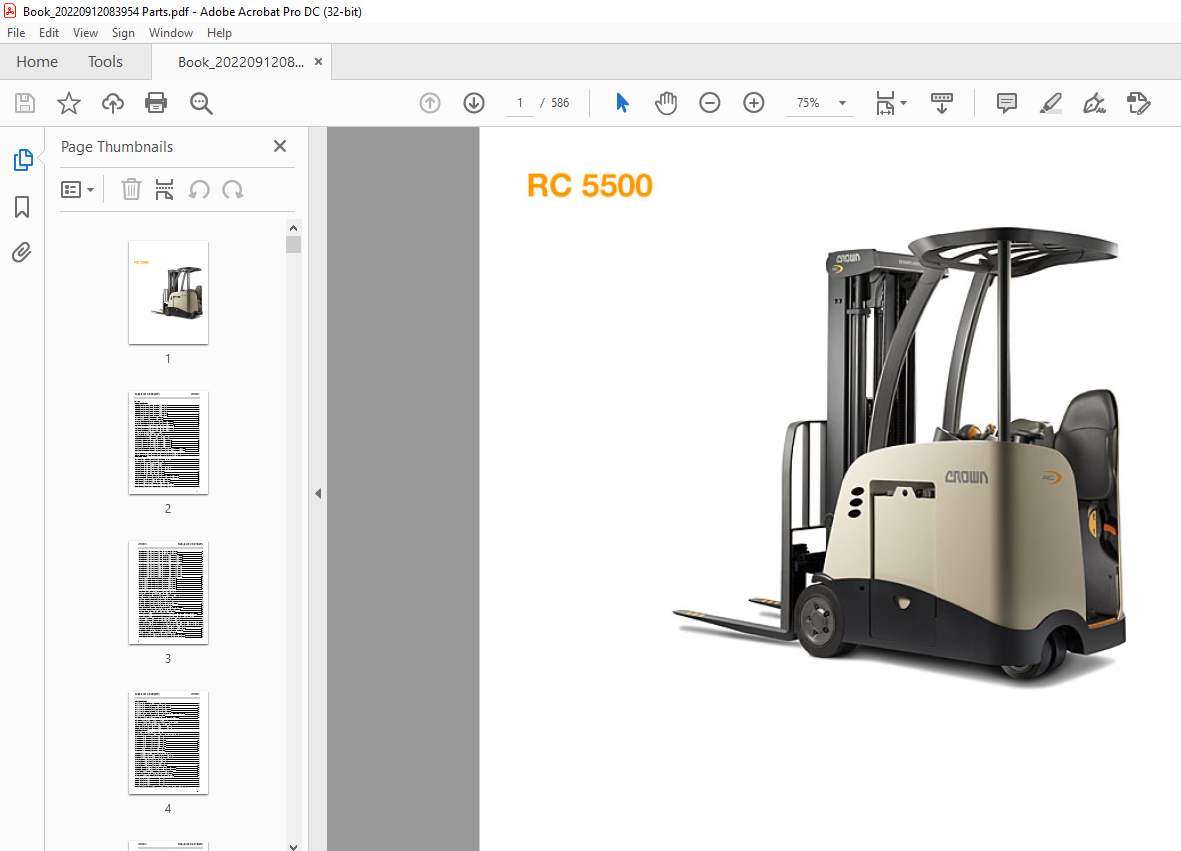1181x851 pixels.
Task: Open the Sign menu
Action: click(x=123, y=32)
